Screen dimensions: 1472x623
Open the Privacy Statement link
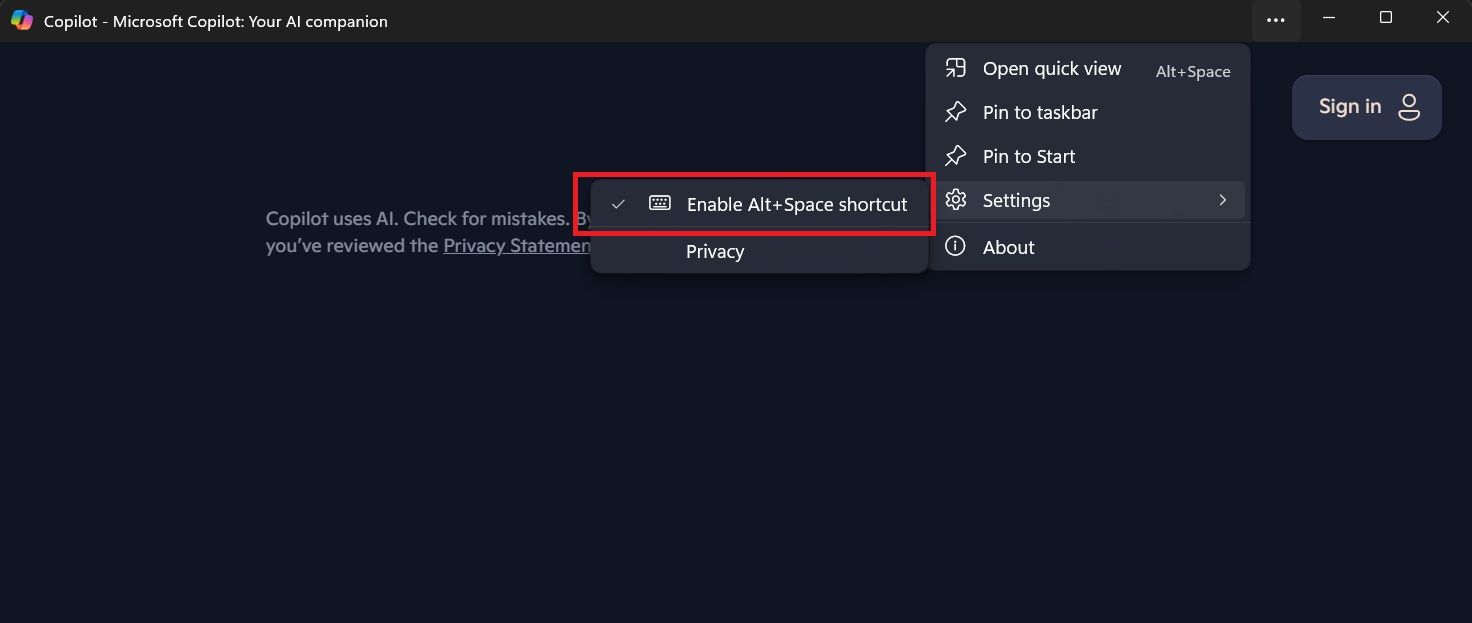pyautogui.click(x=517, y=246)
